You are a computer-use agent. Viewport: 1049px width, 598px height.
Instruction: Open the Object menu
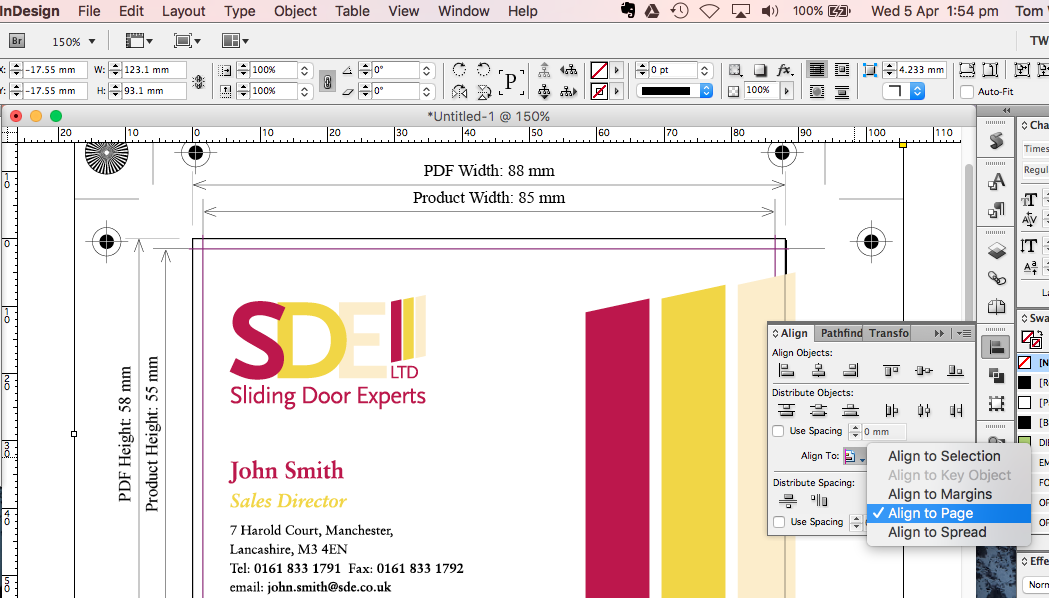click(295, 11)
